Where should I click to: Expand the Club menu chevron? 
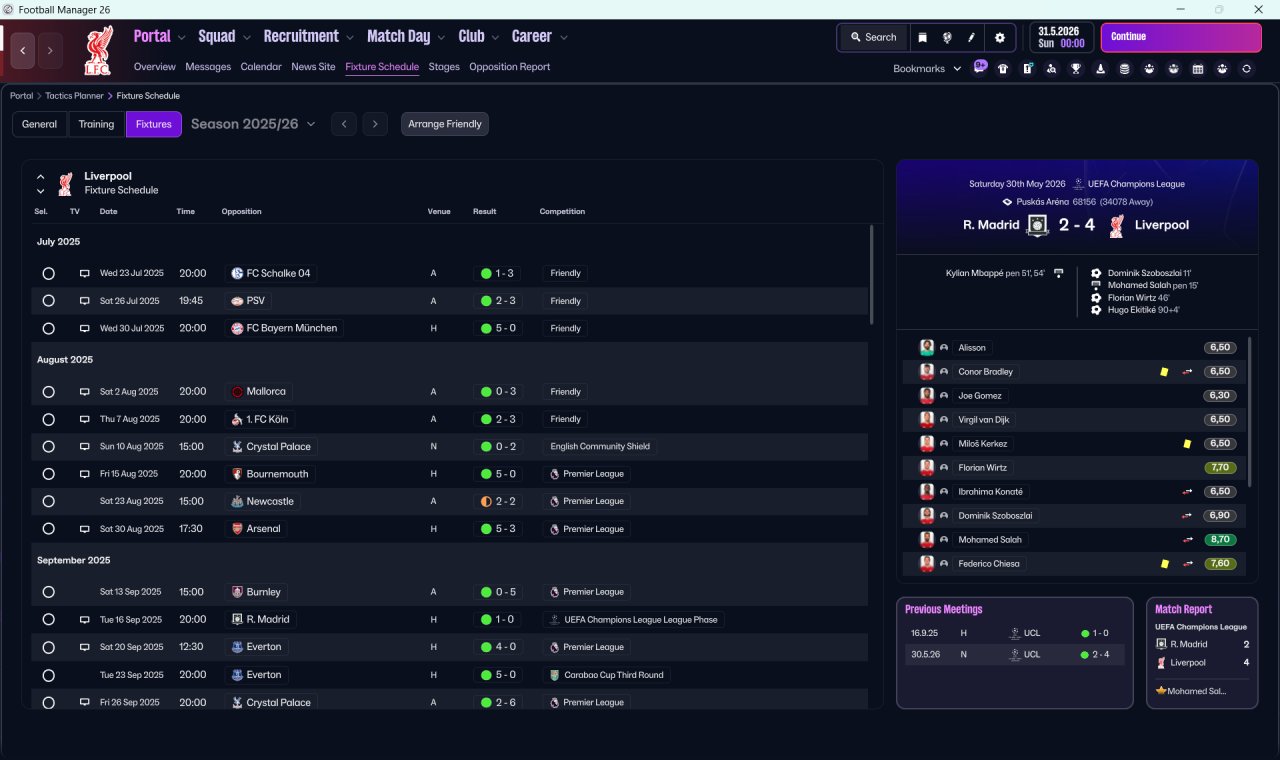(x=495, y=38)
